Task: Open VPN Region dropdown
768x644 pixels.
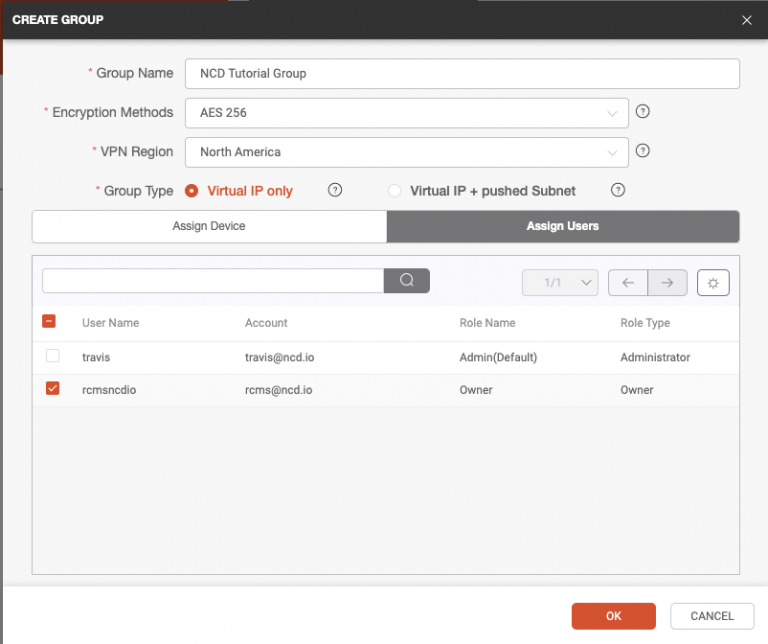Action: [x=407, y=152]
